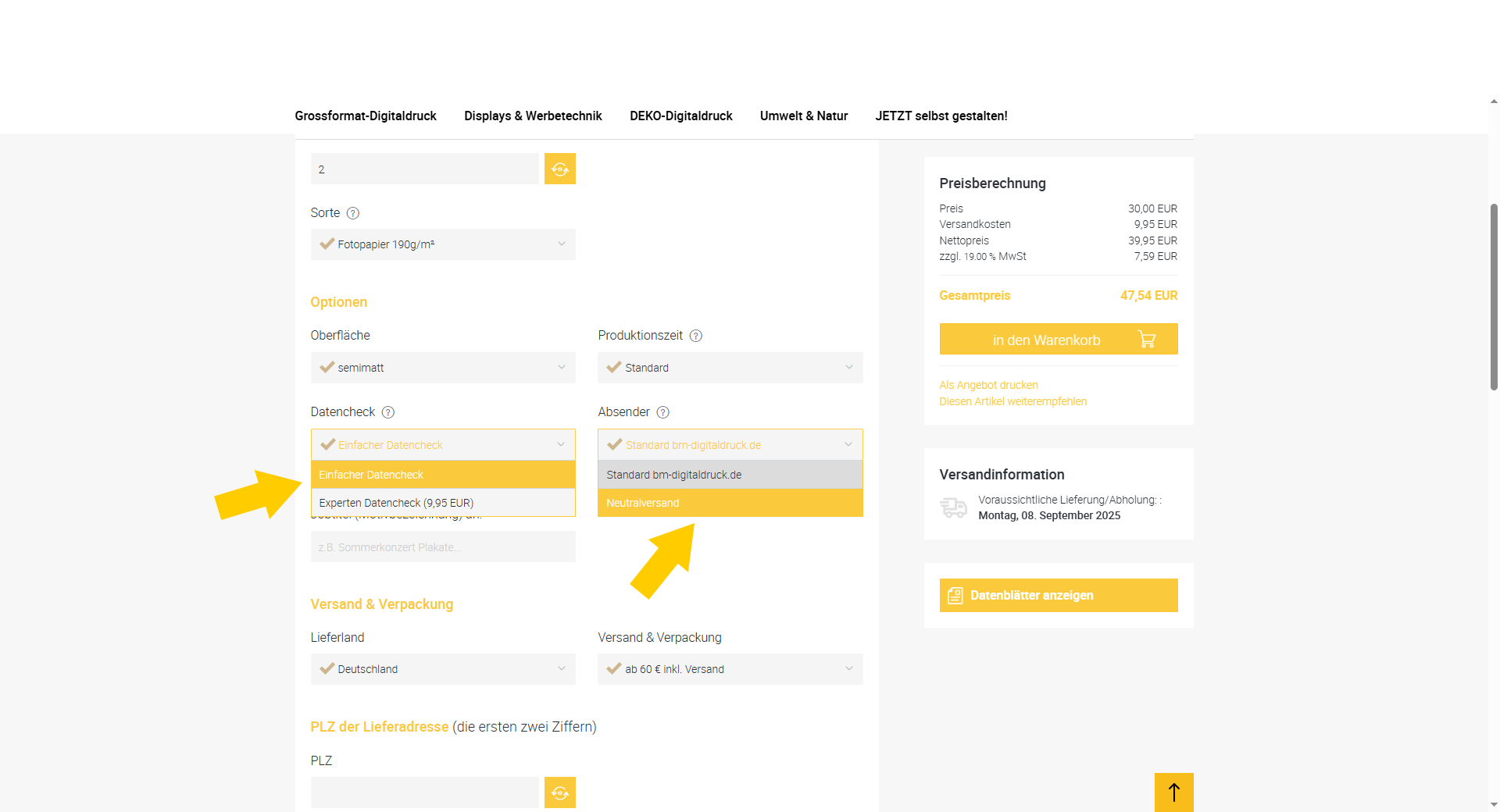This screenshot has height=812, width=1500.
Task: Click the recalculate icon next to quantity field
Action: [559, 169]
